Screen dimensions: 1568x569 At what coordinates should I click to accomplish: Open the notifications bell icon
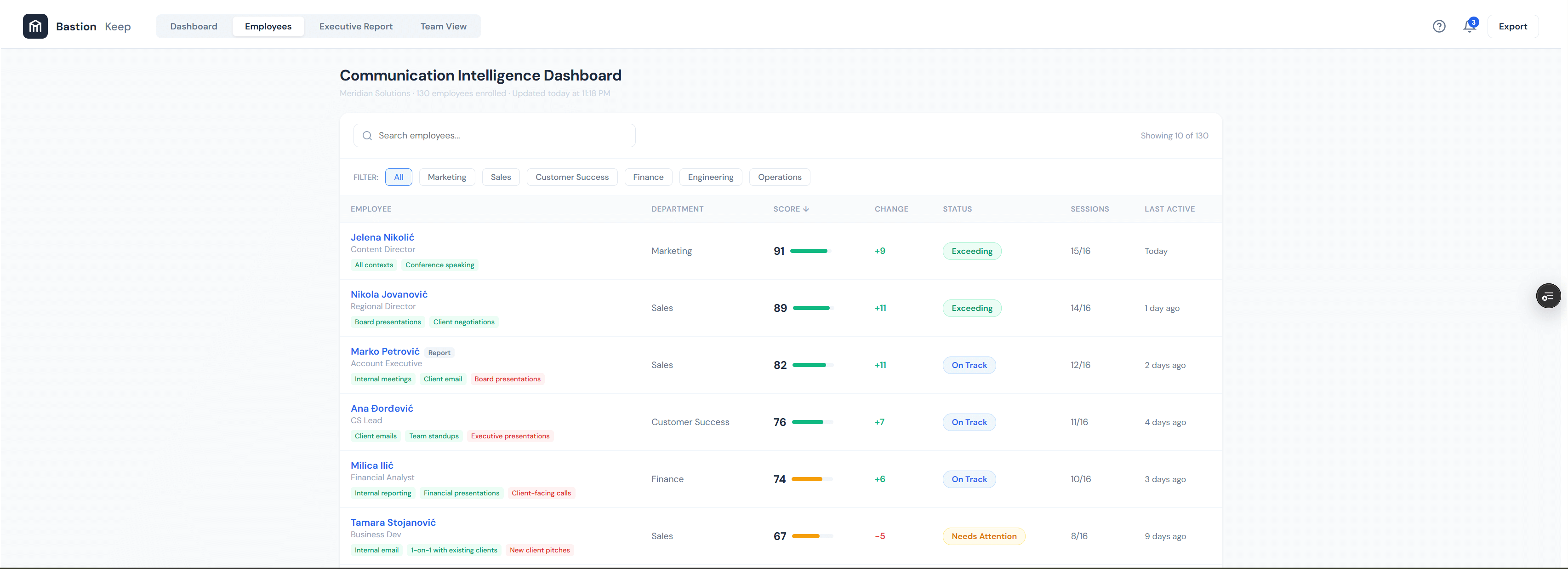1469,26
